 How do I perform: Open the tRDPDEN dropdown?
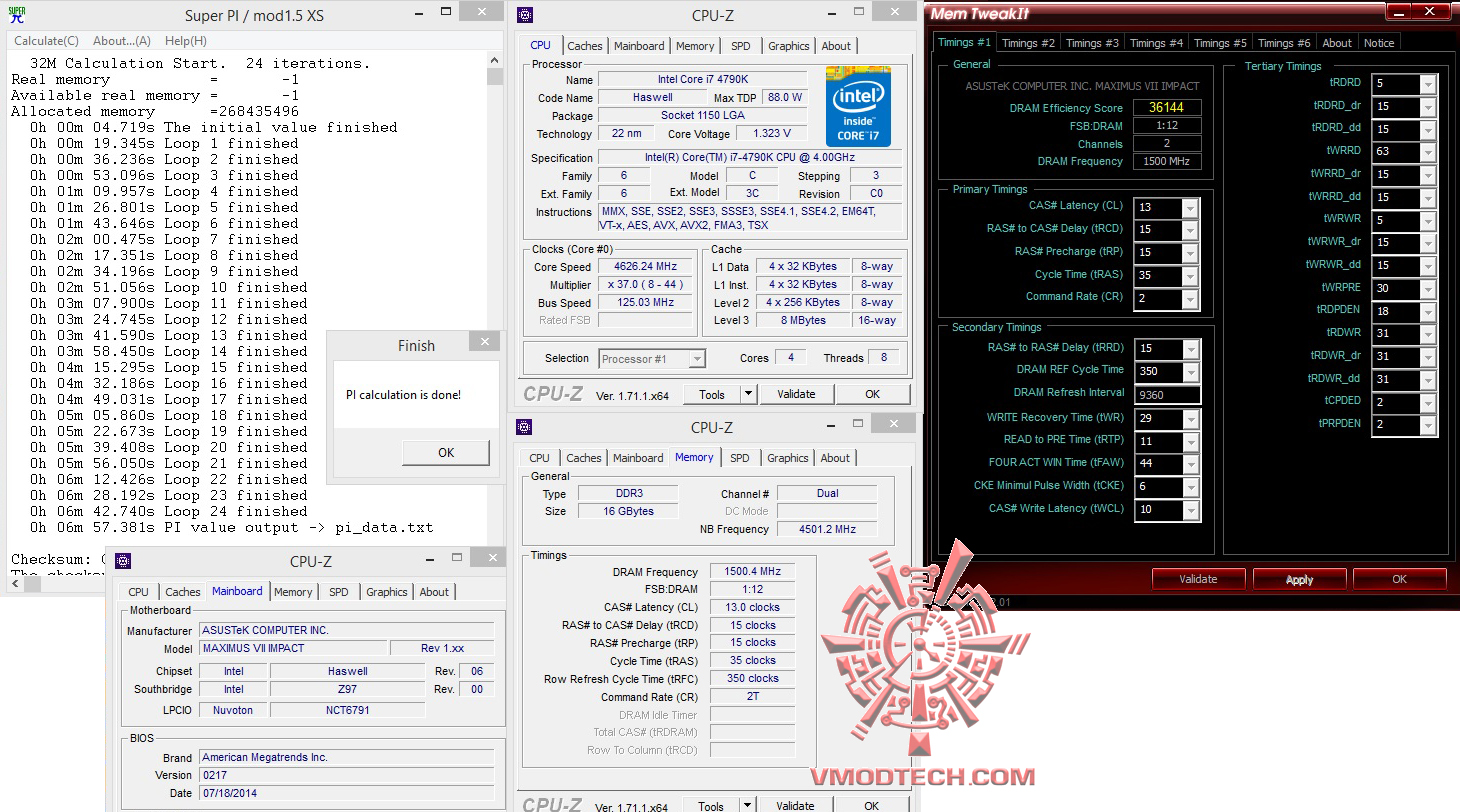(1428, 311)
